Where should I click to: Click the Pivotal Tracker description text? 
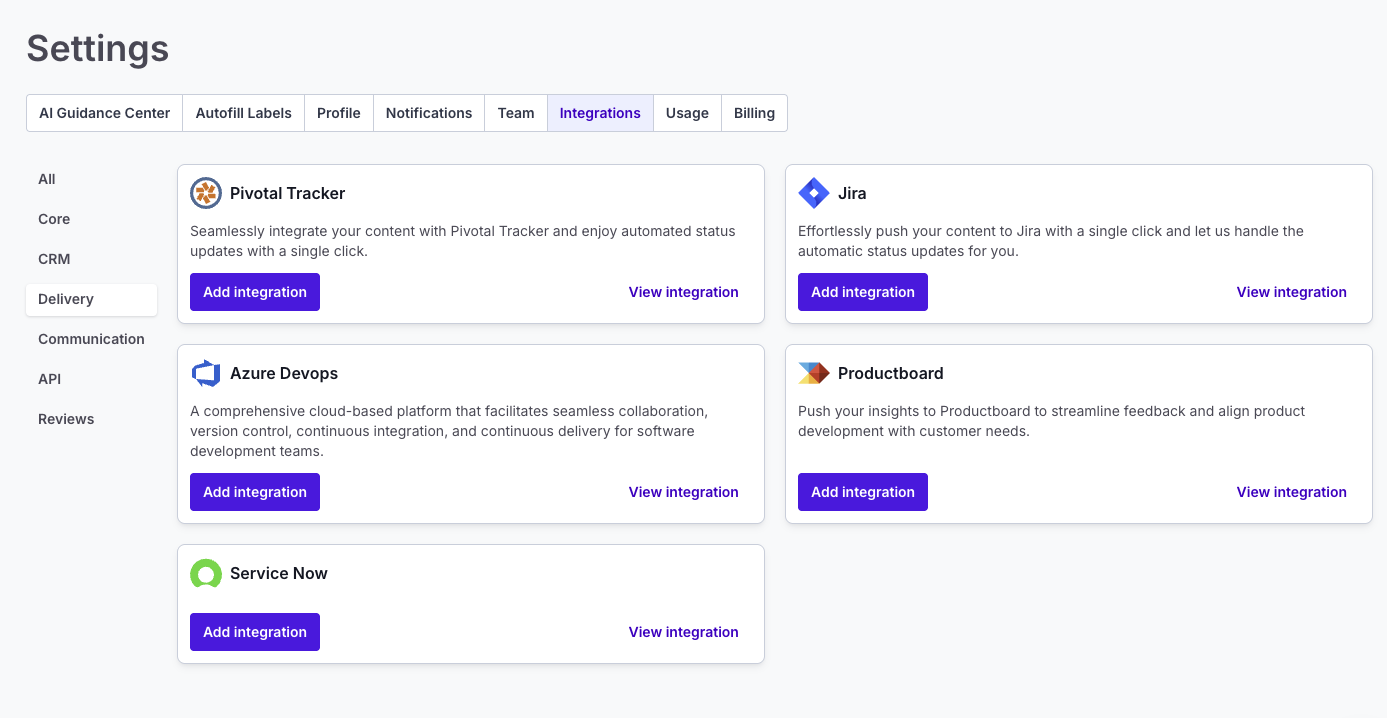tap(463, 241)
